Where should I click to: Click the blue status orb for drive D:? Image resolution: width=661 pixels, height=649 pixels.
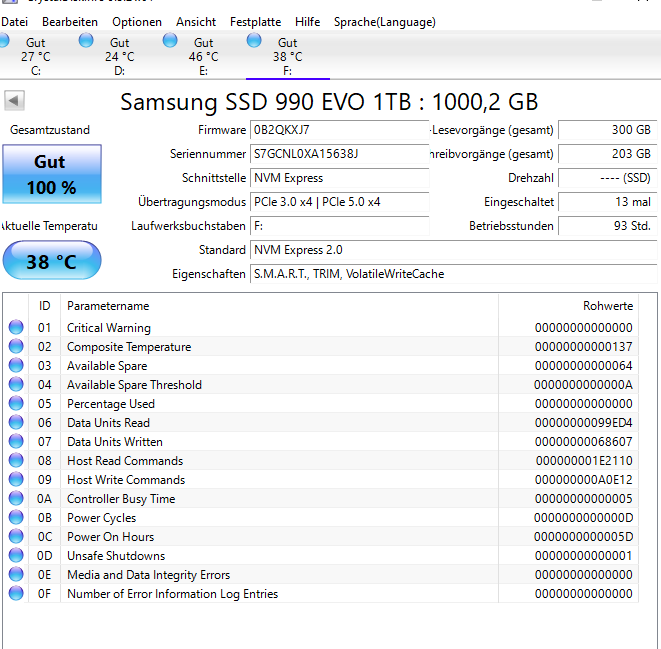pos(86,40)
